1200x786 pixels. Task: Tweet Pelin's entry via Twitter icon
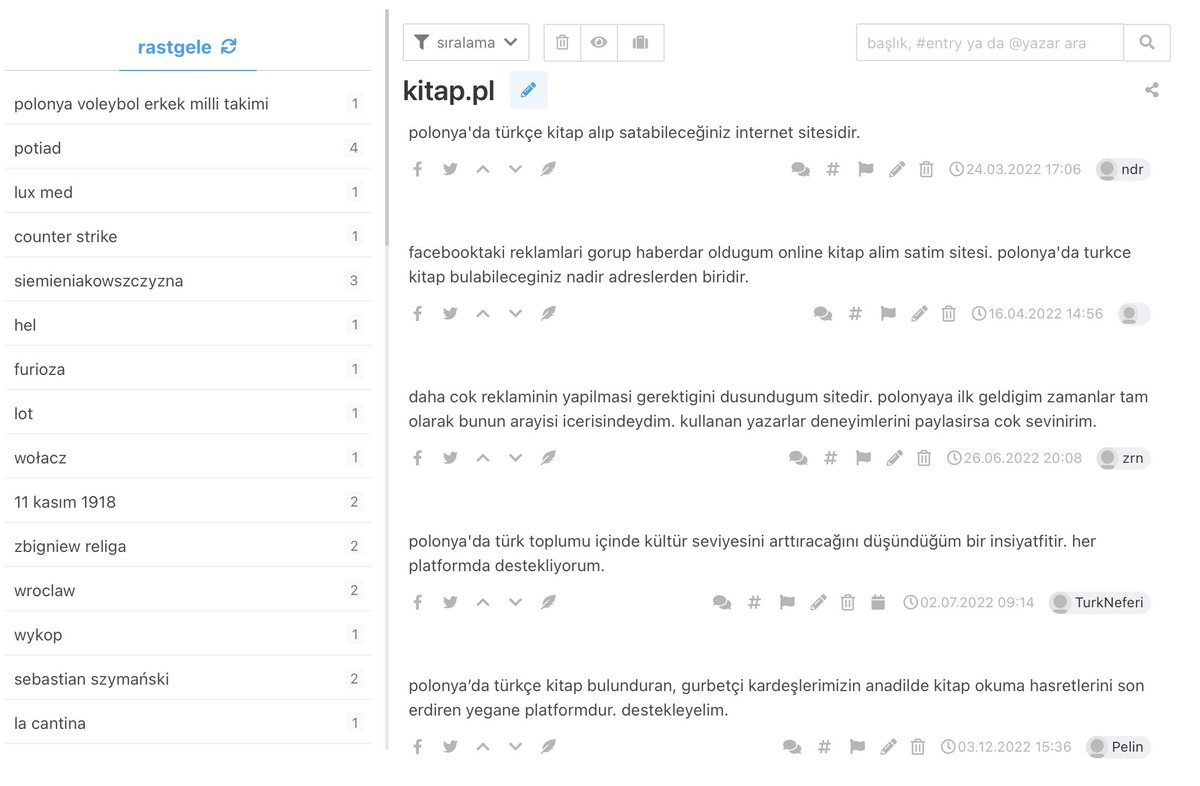(x=450, y=746)
